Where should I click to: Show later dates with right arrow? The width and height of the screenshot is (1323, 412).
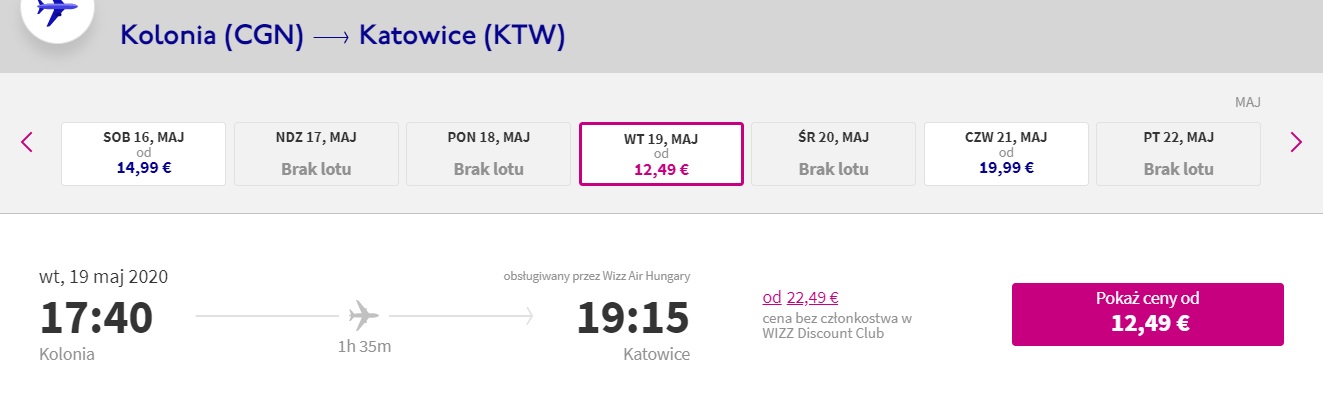coord(1296,142)
